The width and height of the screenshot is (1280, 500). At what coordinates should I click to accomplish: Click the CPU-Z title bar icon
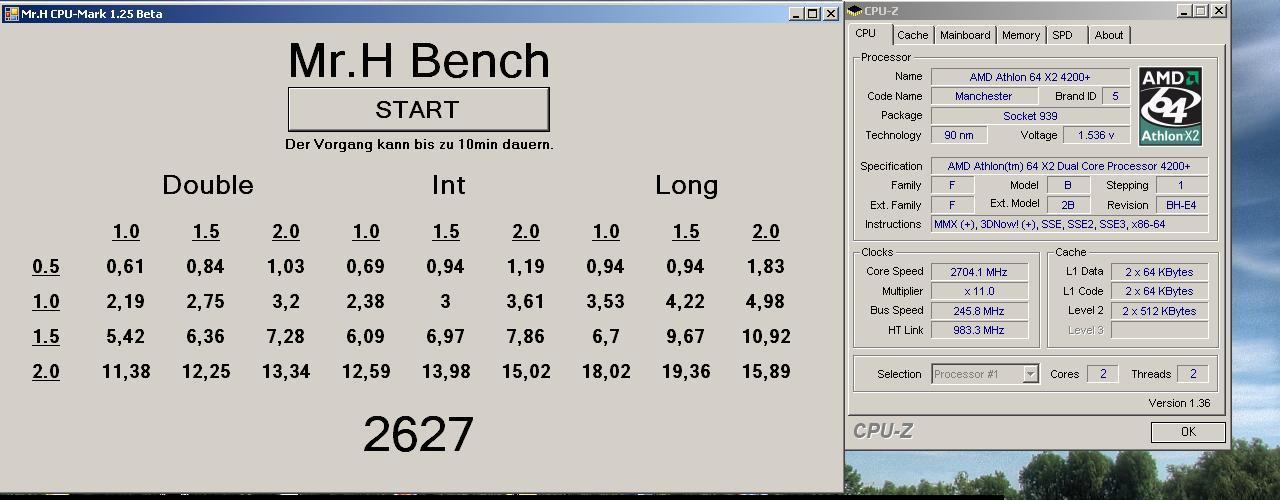(x=855, y=11)
